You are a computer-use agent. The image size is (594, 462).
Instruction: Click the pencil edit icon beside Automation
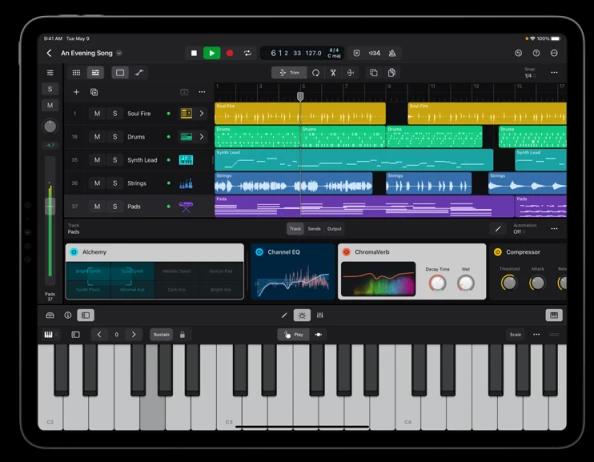[x=498, y=229]
